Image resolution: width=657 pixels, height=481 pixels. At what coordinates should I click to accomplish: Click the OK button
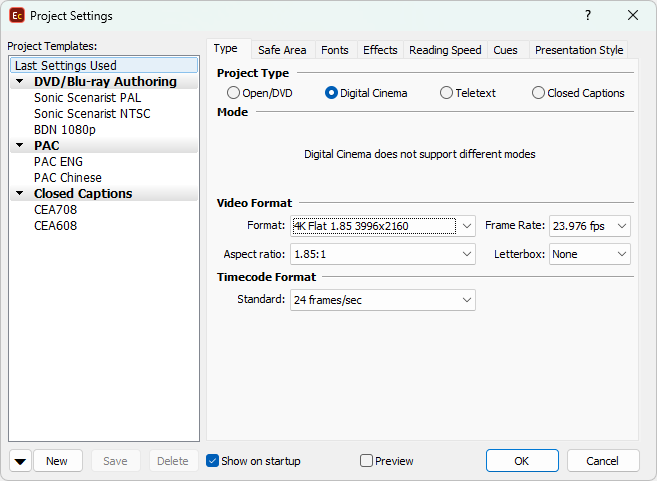(x=522, y=461)
